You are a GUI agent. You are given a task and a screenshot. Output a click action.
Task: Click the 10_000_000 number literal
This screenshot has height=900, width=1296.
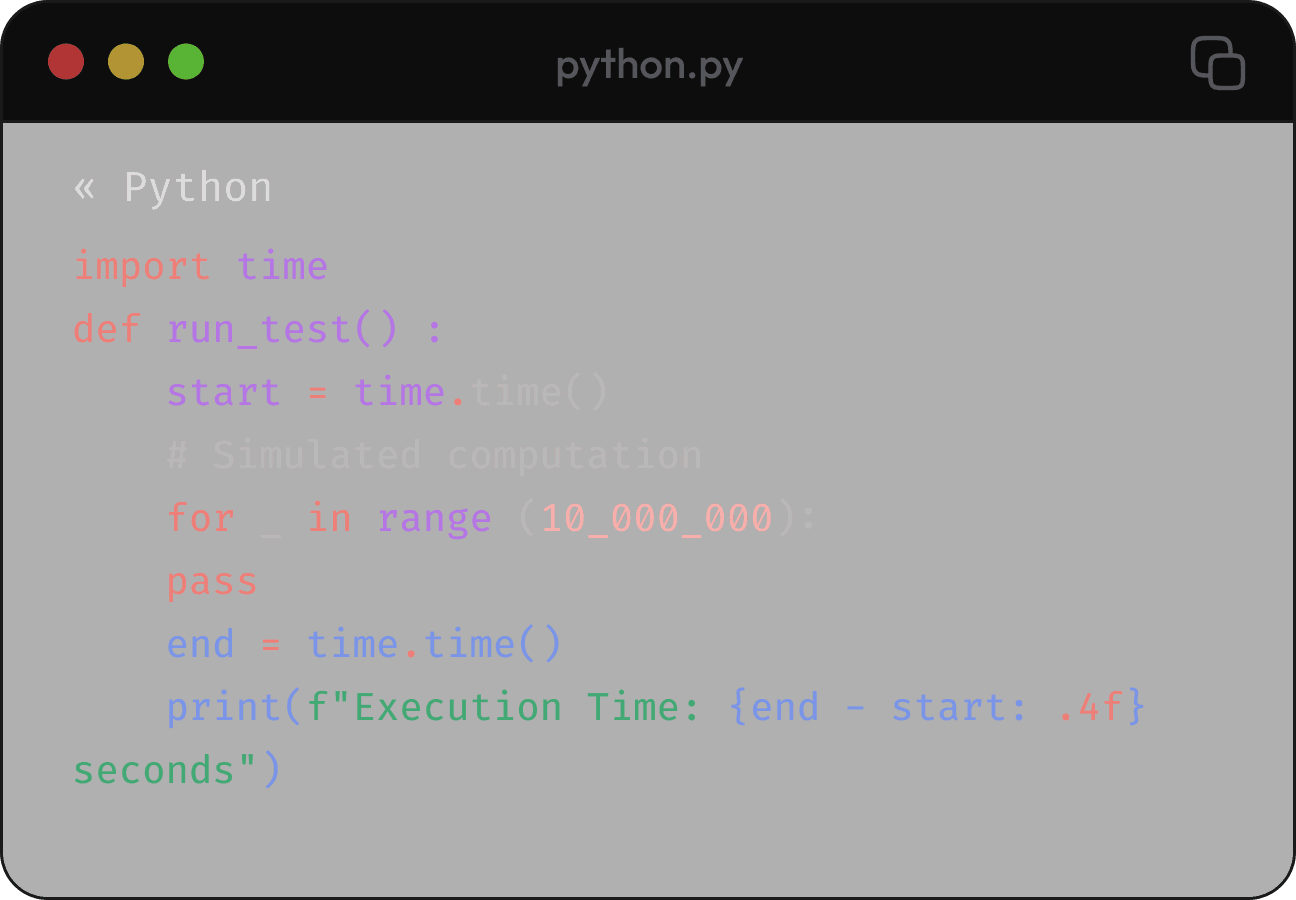point(657,518)
